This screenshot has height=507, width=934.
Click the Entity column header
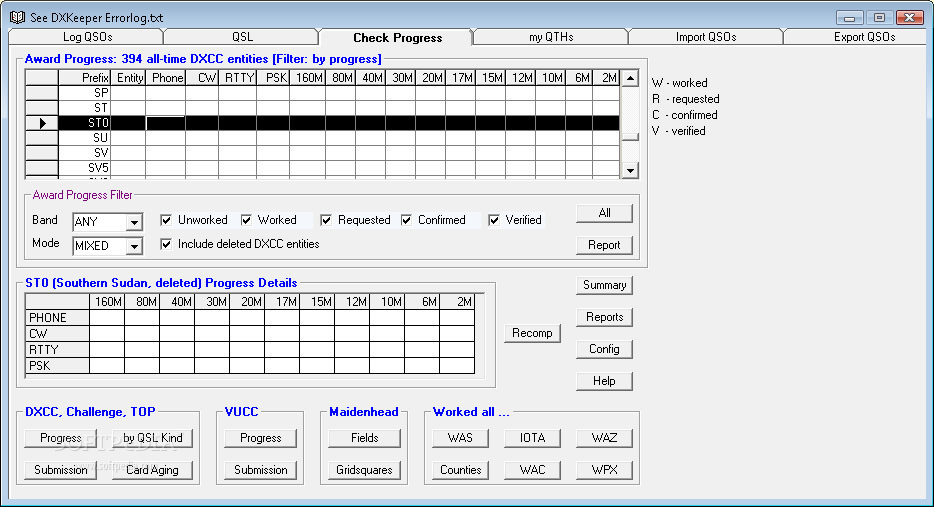pyautogui.click(x=128, y=78)
